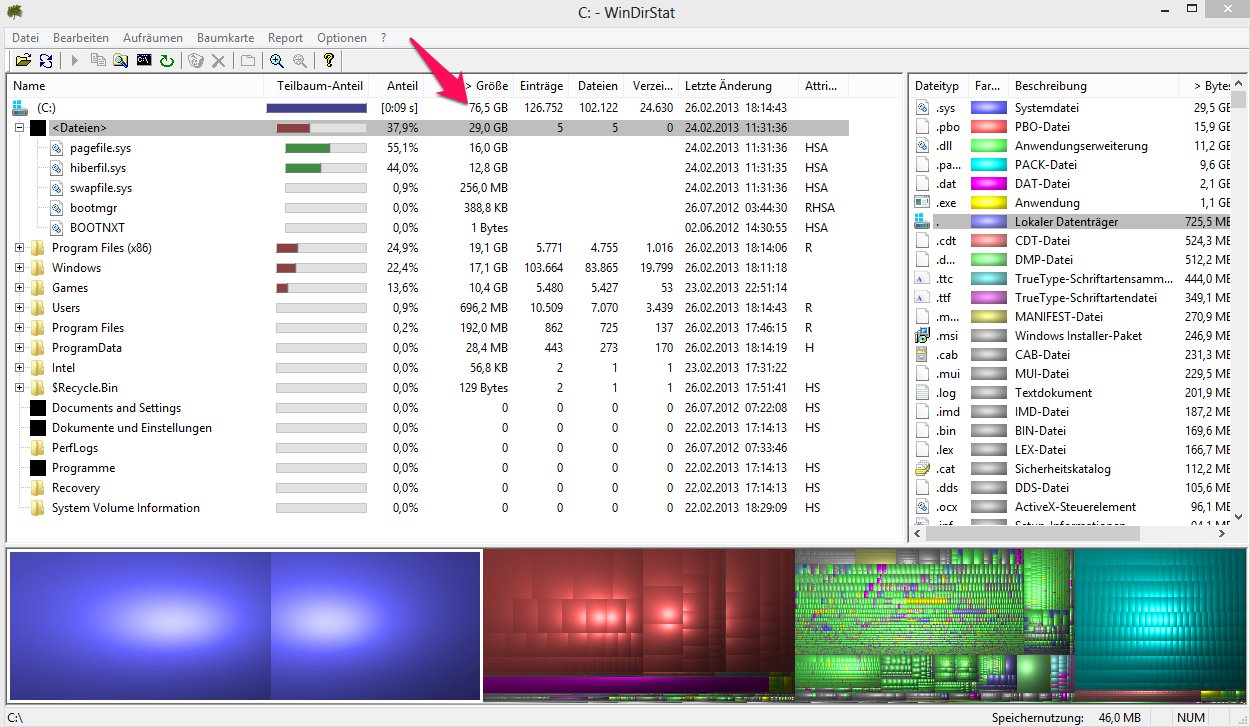Click the Refresh All toolbar icon
1250x727 pixels.
pyautogui.click(x=46, y=61)
